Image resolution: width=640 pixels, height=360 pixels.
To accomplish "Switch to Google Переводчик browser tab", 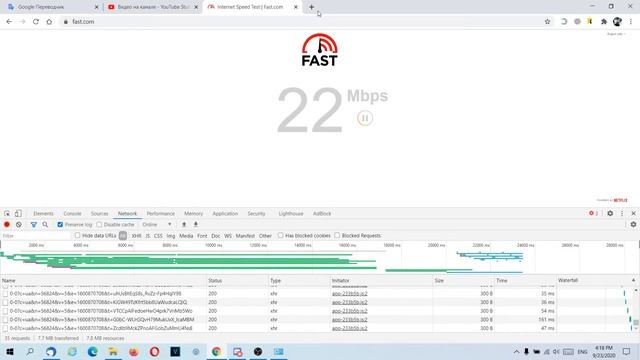I will pyautogui.click(x=51, y=7).
